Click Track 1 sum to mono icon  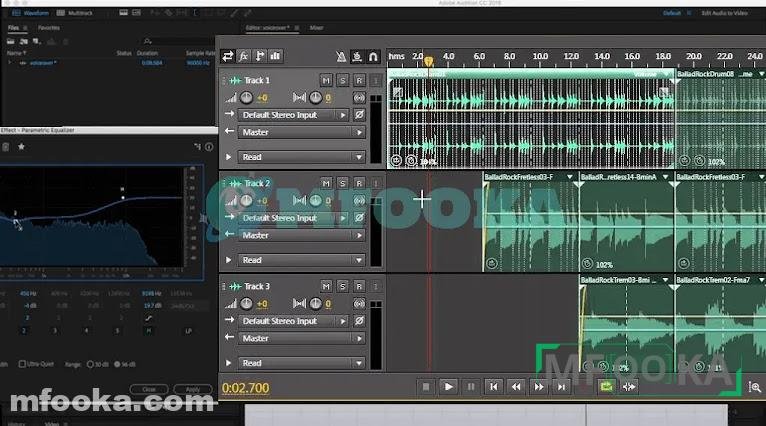point(359,98)
